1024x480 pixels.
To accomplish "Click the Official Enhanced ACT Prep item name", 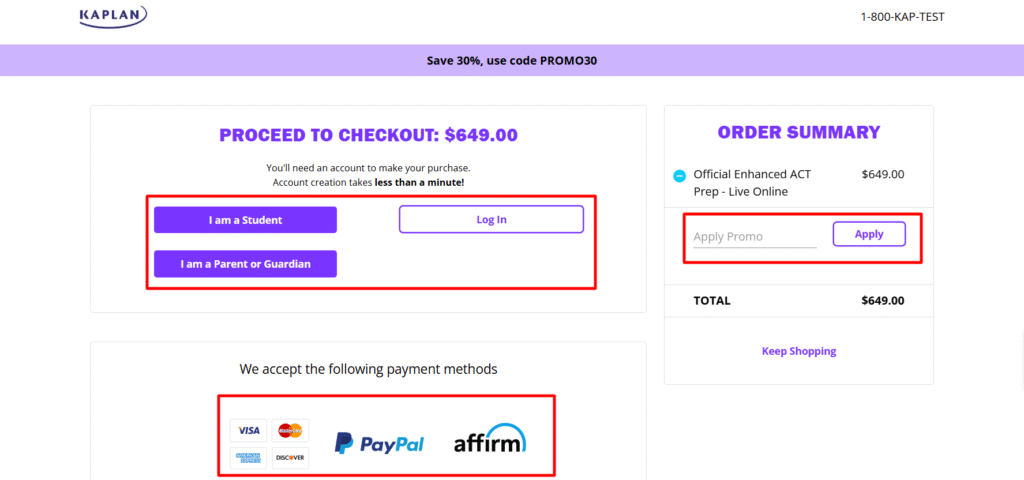I will tap(752, 182).
